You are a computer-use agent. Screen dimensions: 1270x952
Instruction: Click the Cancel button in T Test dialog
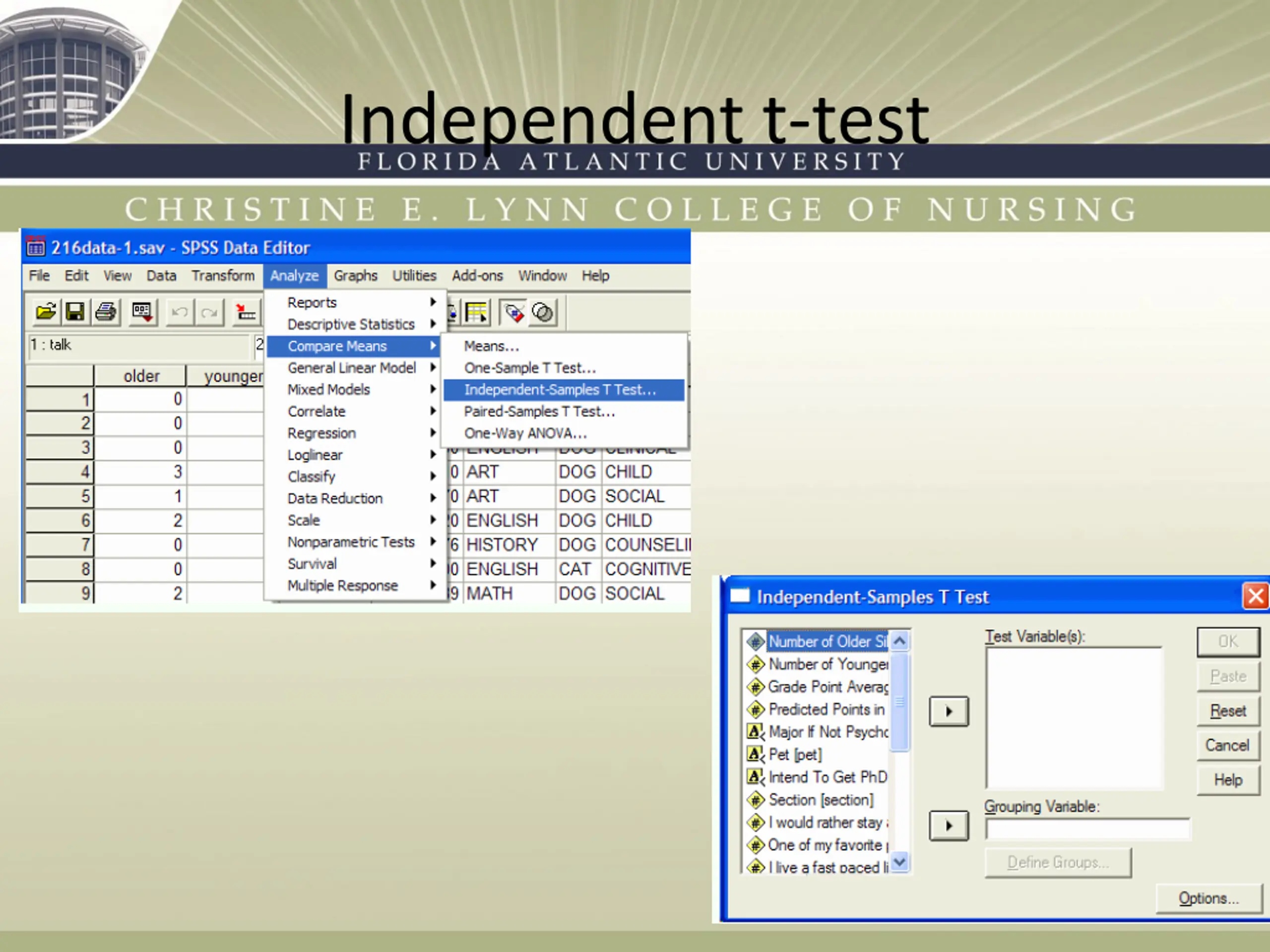1227,745
